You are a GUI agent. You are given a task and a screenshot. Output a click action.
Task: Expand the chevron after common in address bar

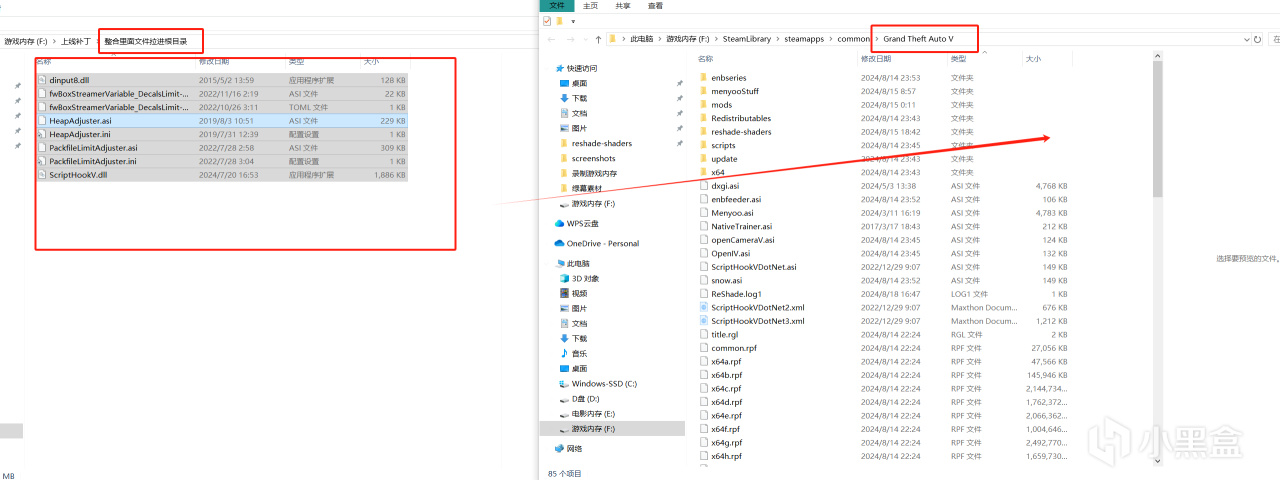coord(875,39)
